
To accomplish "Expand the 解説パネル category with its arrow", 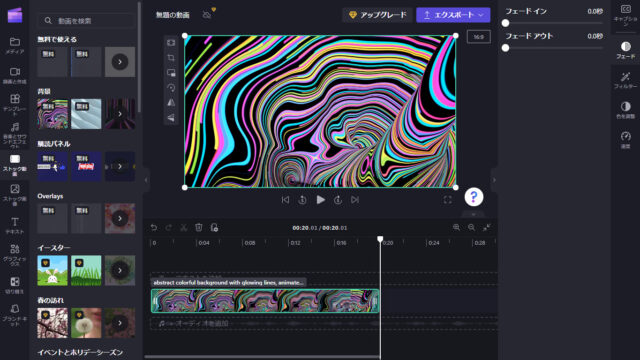I will tap(120, 167).
